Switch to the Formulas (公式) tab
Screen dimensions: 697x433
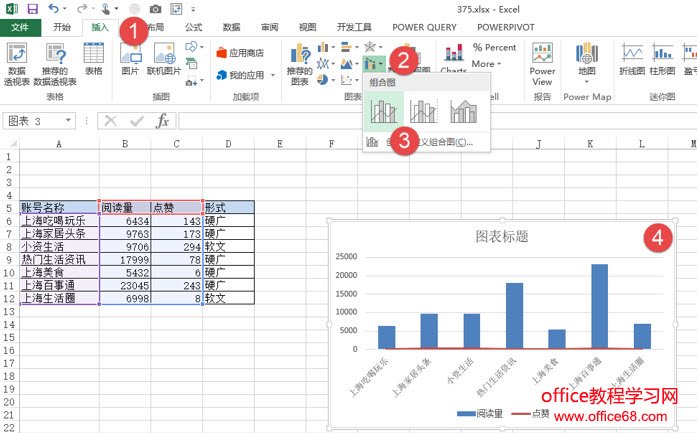193,27
